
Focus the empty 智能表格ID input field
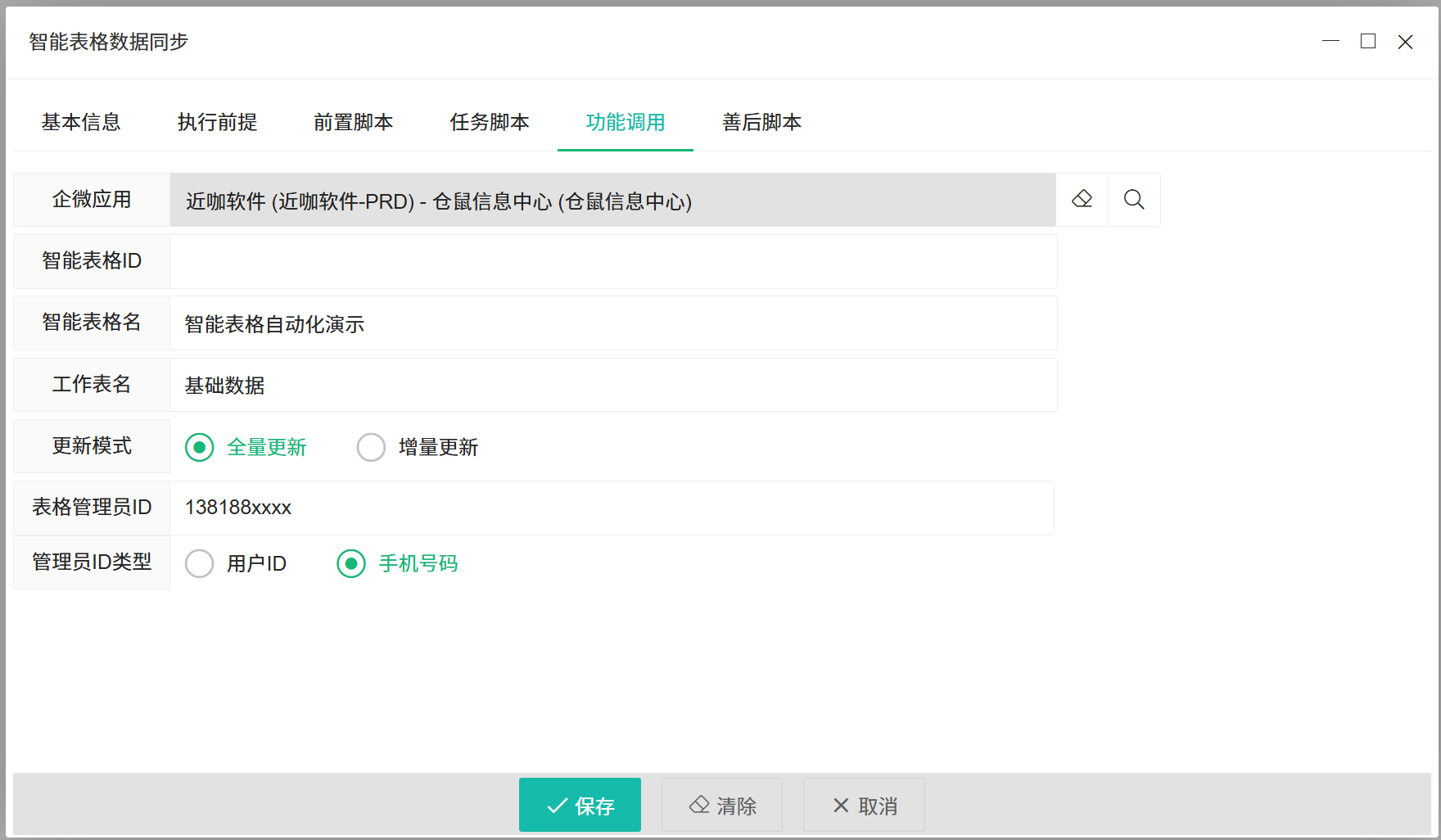tap(612, 262)
